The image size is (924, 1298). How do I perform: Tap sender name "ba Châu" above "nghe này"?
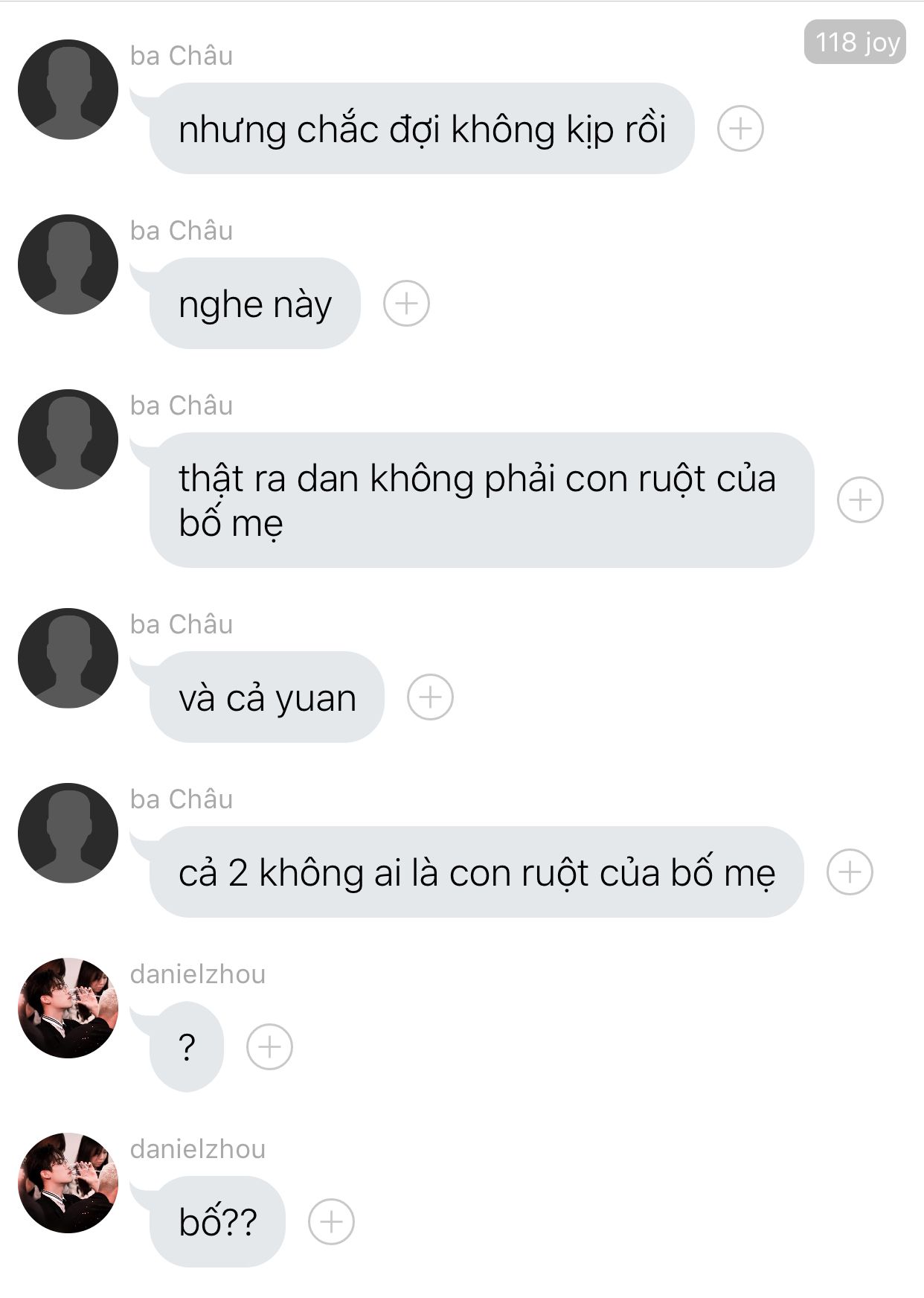(182, 231)
